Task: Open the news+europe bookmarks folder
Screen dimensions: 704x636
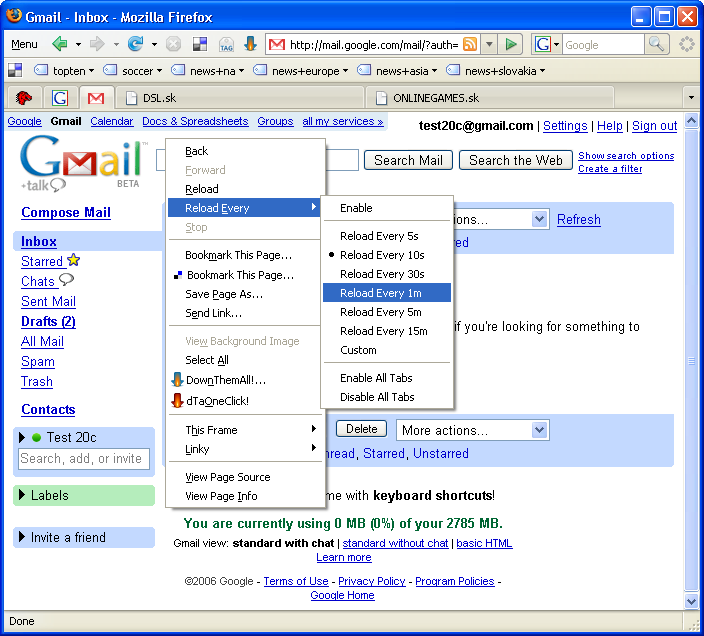Action: click(301, 70)
